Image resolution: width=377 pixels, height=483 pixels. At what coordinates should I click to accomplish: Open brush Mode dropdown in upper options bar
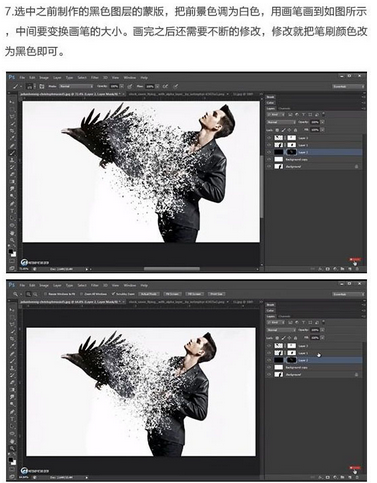[x=76, y=86]
